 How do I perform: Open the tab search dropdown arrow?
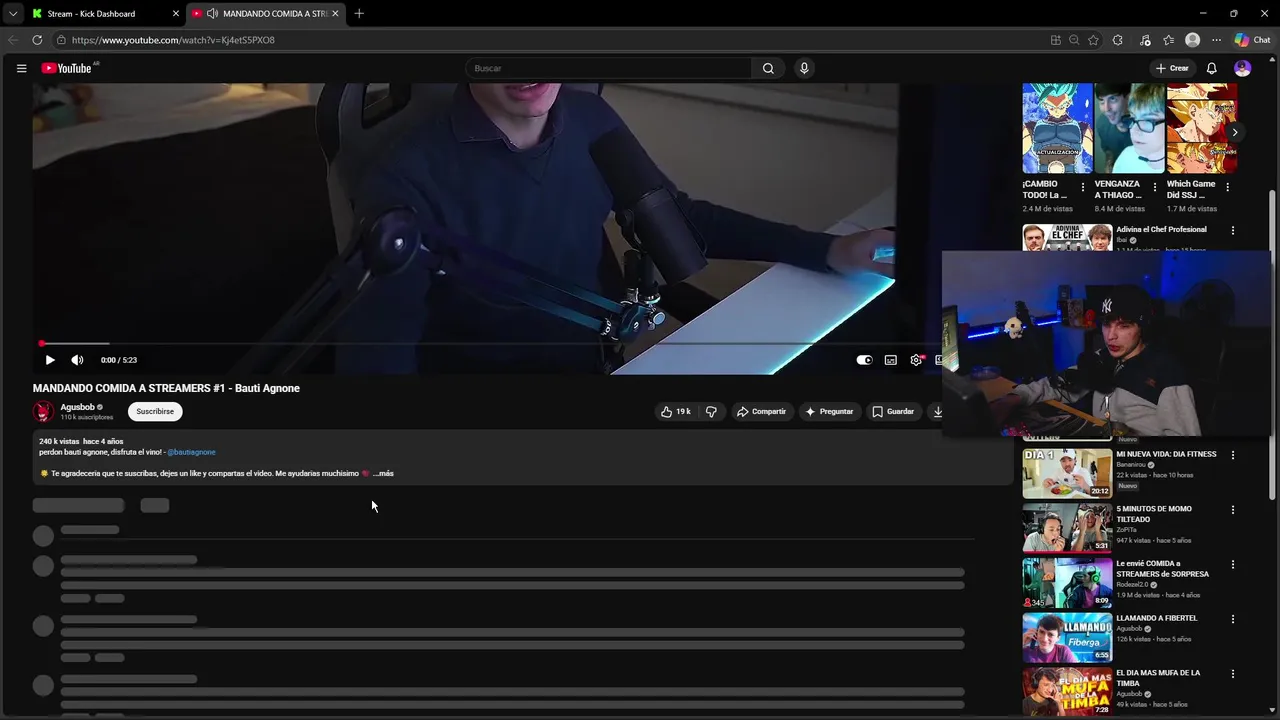click(x=12, y=13)
